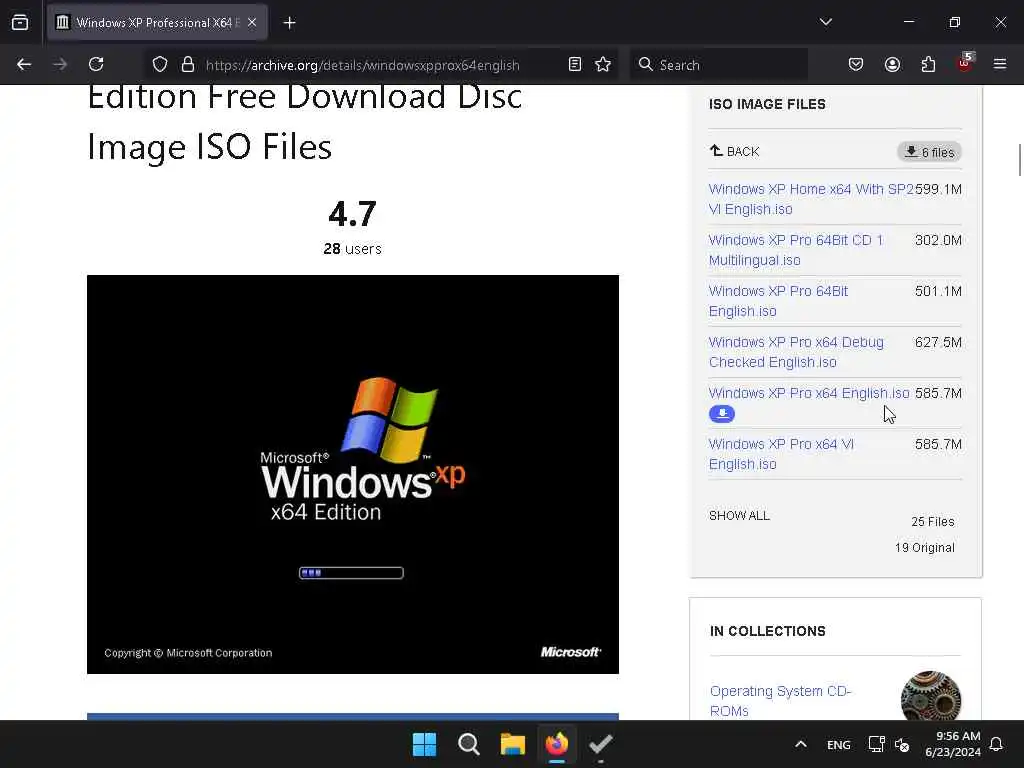Open the network status tray icon
The height and width of the screenshot is (768, 1024).
(x=876, y=744)
